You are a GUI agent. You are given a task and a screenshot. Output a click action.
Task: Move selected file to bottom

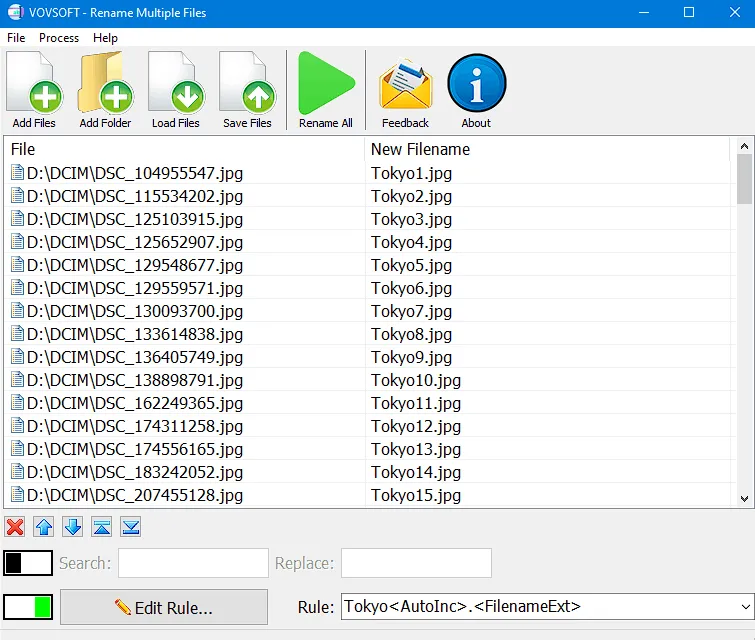point(131,527)
